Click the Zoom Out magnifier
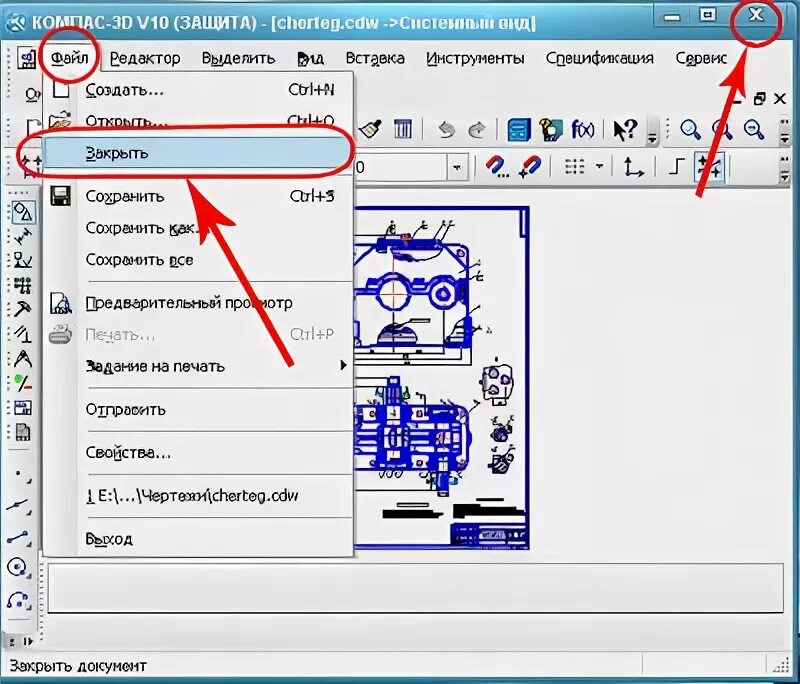The height and width of the screenshot is (684, 800). (754, 130)
